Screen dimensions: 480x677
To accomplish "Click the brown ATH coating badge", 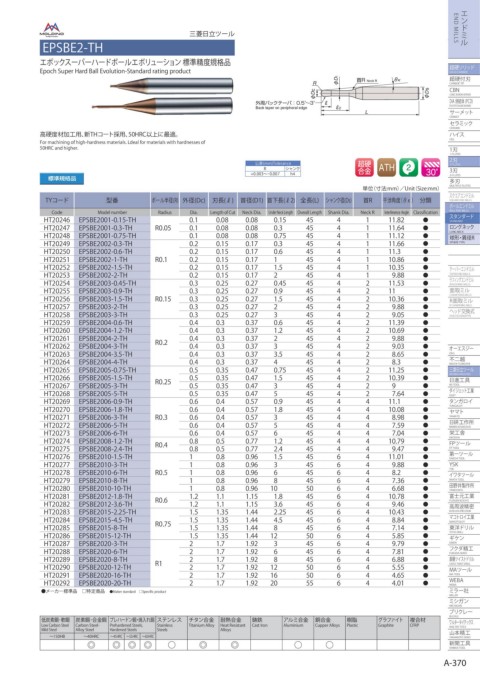I will click(x=386, y=168).
